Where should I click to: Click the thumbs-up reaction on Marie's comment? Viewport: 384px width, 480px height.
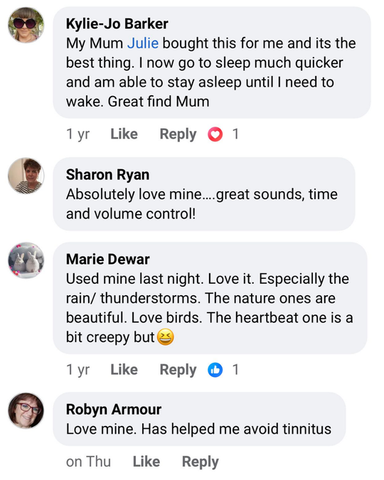pos(215,370)
